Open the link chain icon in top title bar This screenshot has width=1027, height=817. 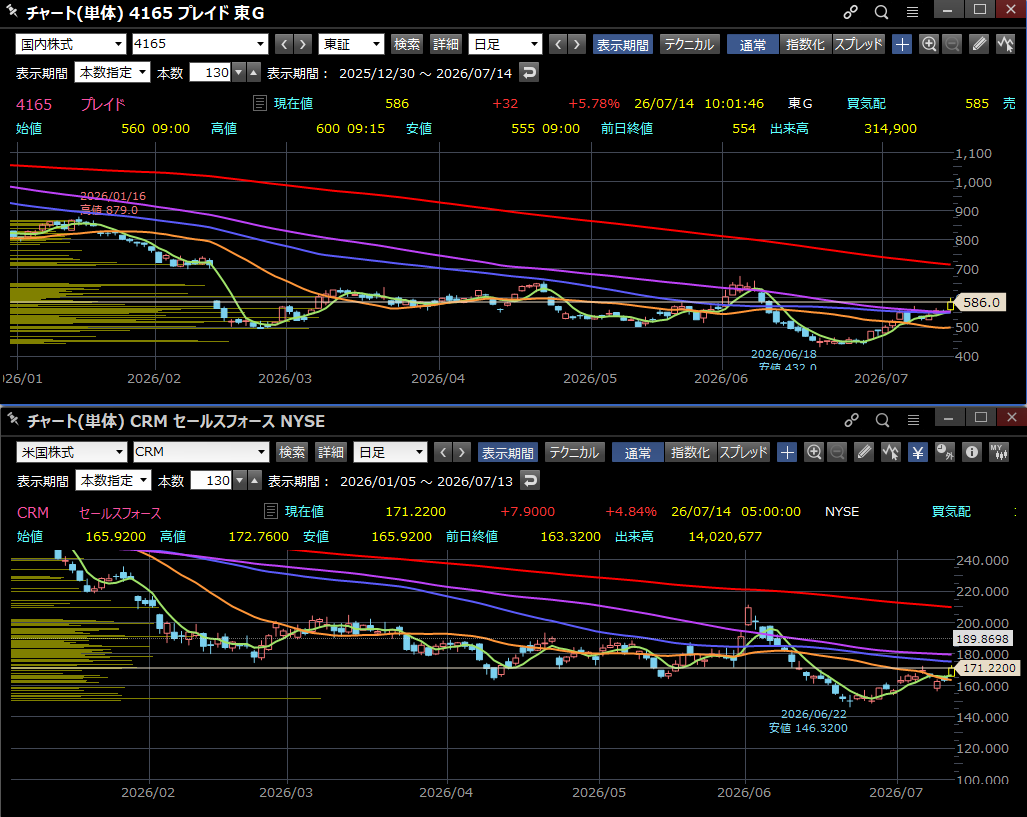[850, 12]
